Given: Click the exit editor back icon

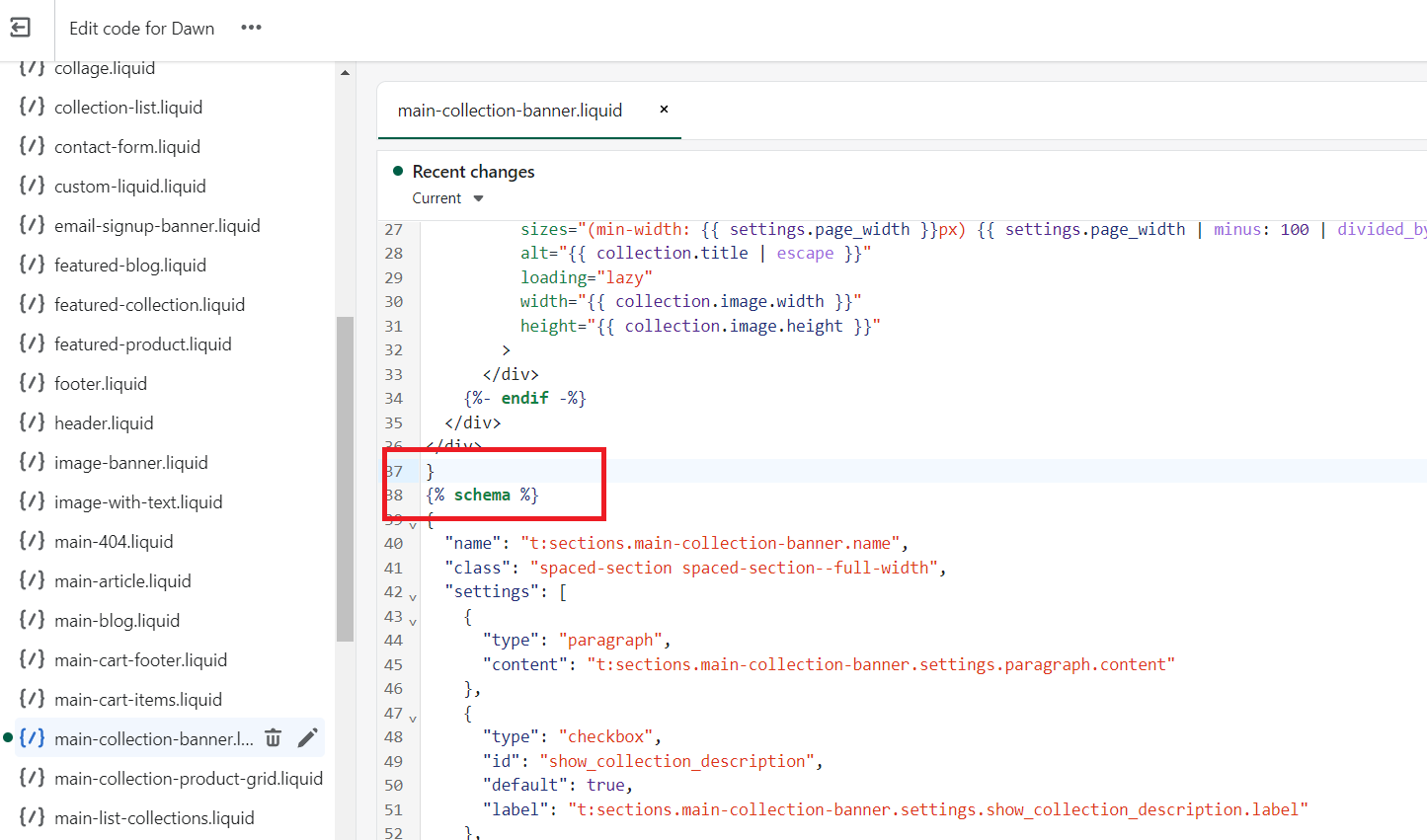Looking at the screenshot, I should coord(21,28).
